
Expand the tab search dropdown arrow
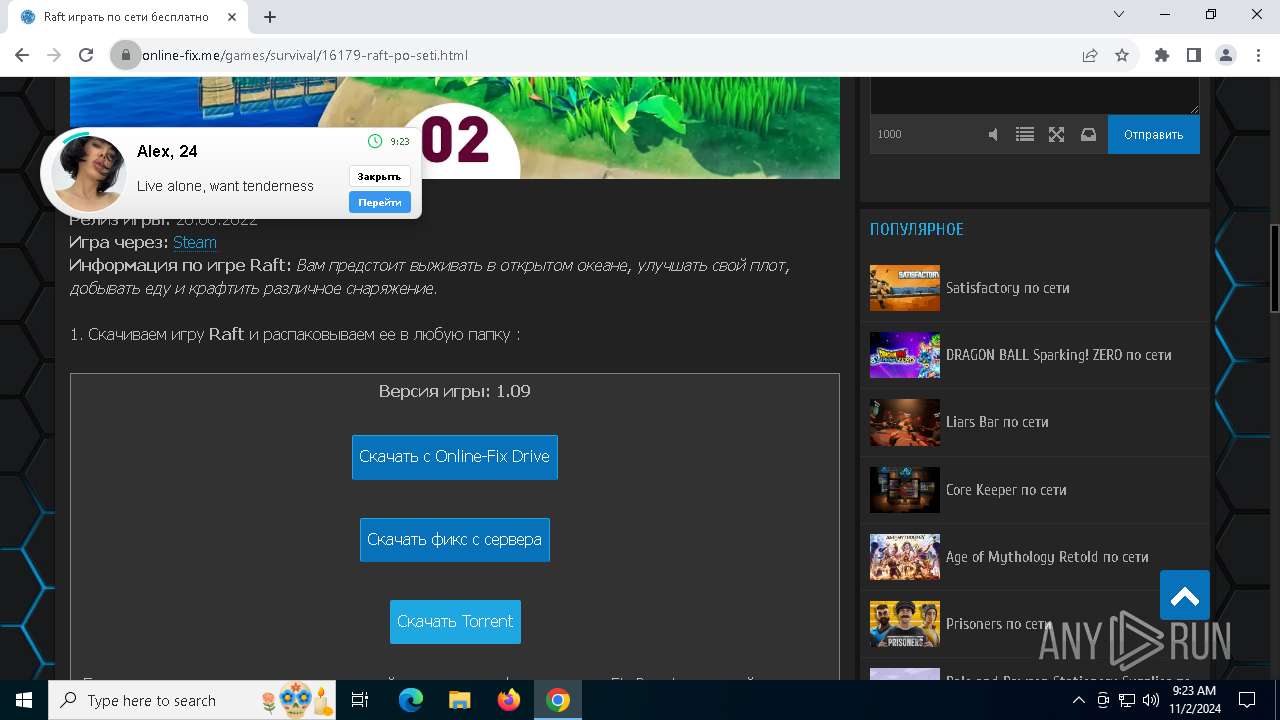click(x=1119, y=14)
